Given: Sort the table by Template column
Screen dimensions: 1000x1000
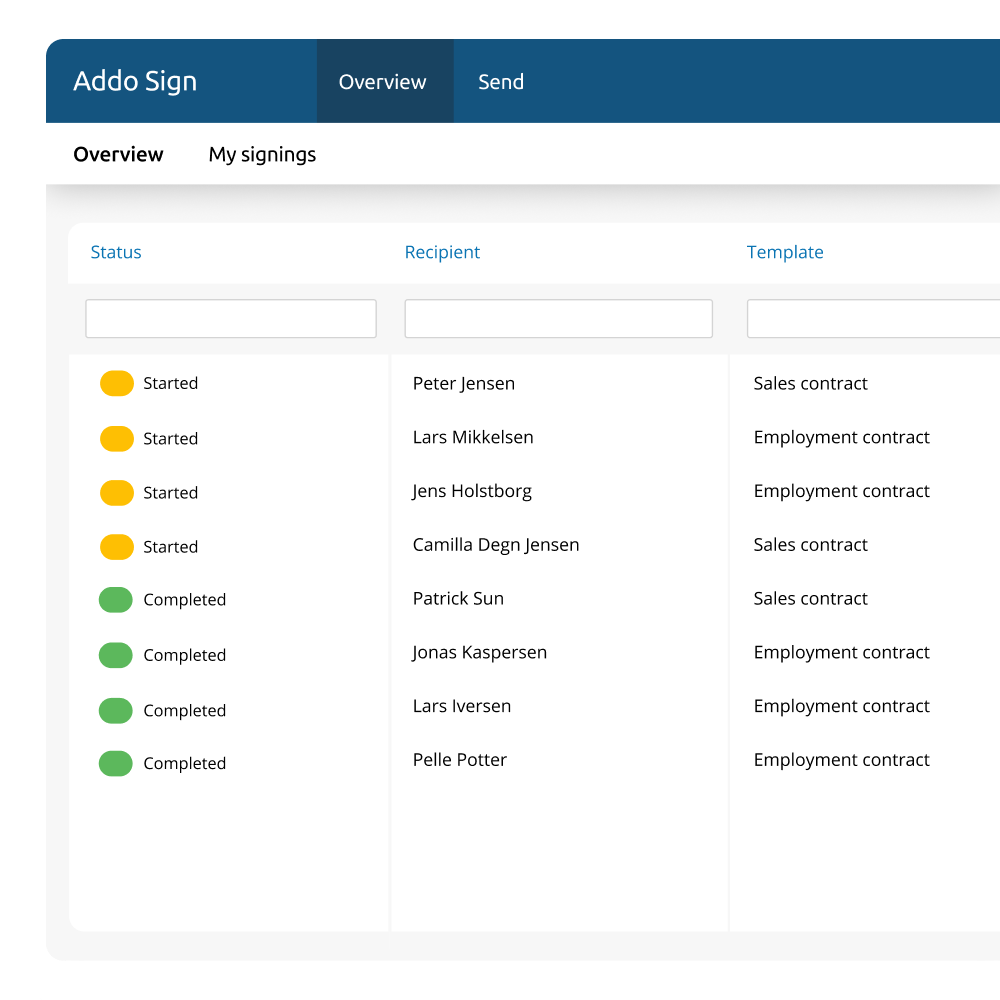Looking at the screenshot, I should pos(785,252).
